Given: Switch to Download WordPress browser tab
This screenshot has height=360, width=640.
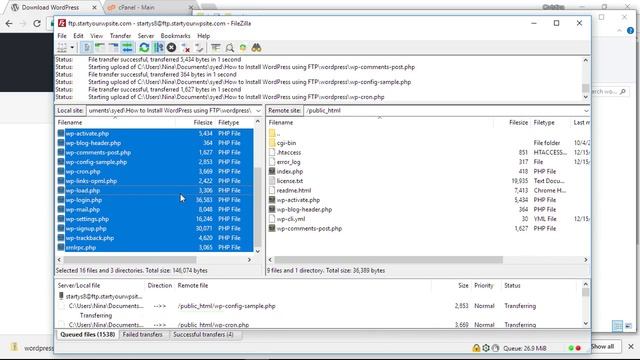Looking at the screenshot, I should (50, 7).
